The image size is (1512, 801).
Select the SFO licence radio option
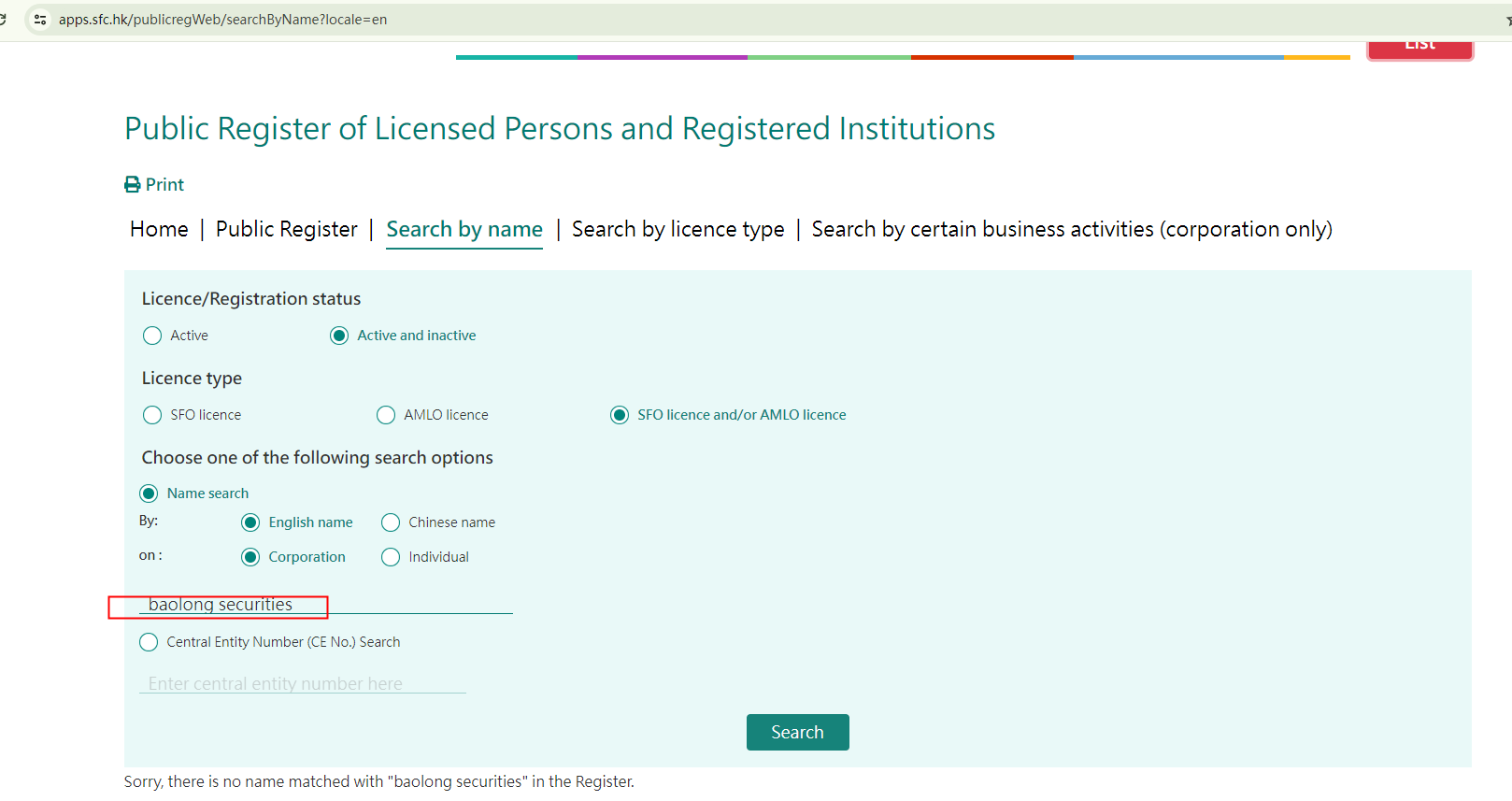click(x=152, y=415)
